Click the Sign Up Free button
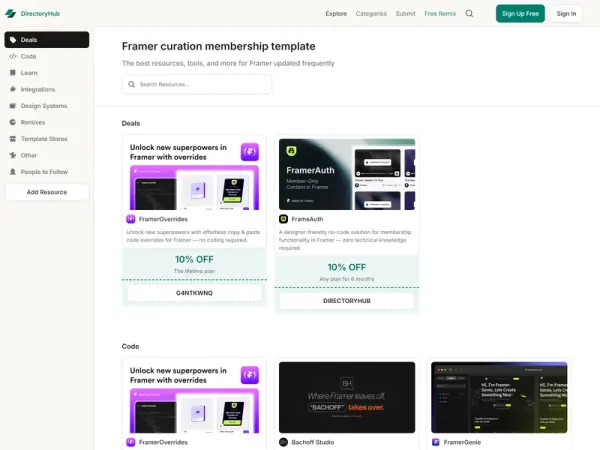This screenshot has width=600, height=450. [520, 14]
